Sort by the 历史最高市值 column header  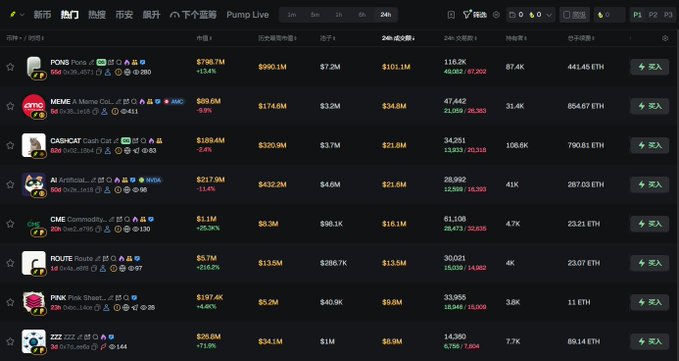coord(278,39)
